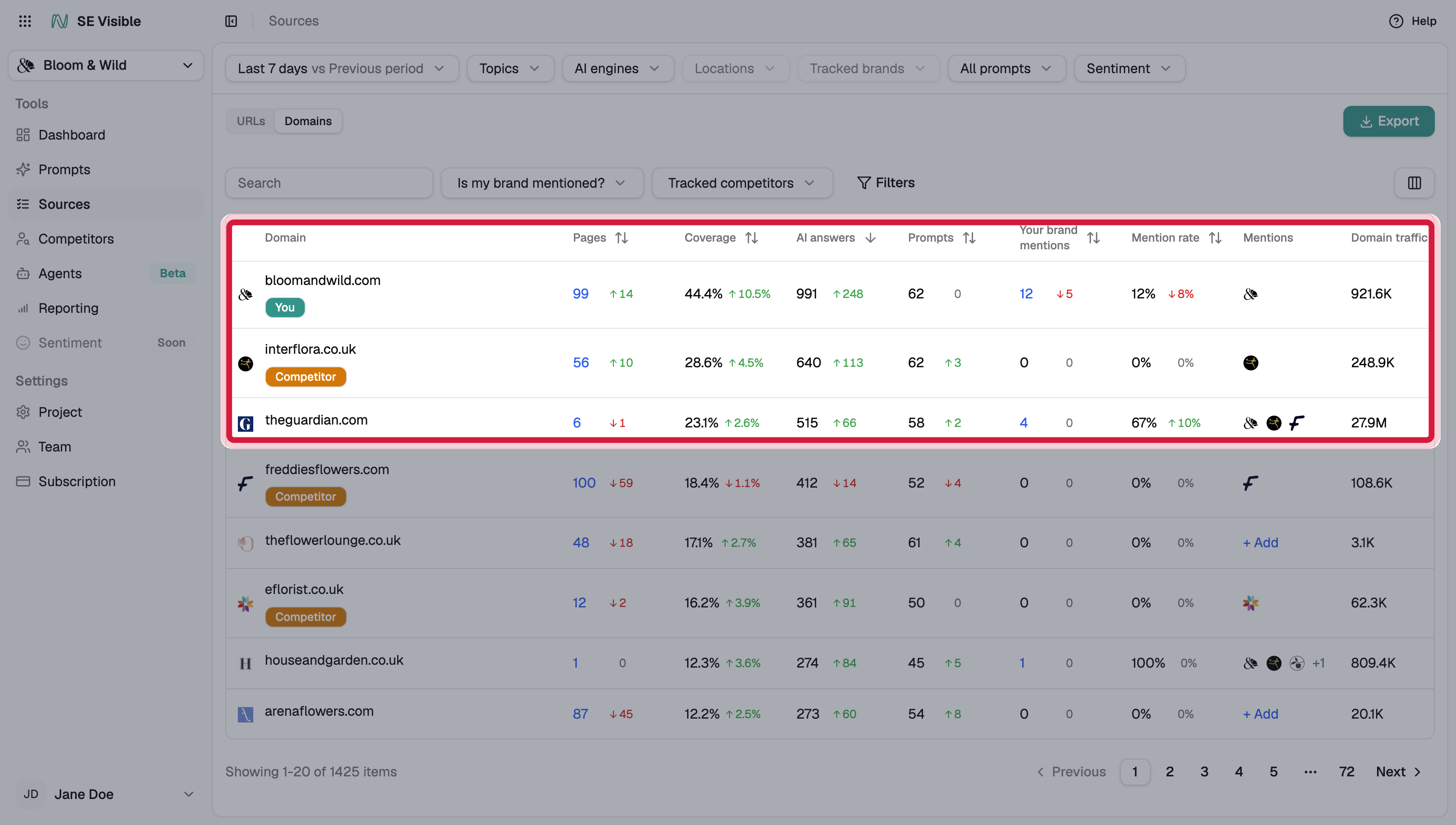Open pages count 99 for bloomandwild.com
1456x825 pixels.
(580, 294)
